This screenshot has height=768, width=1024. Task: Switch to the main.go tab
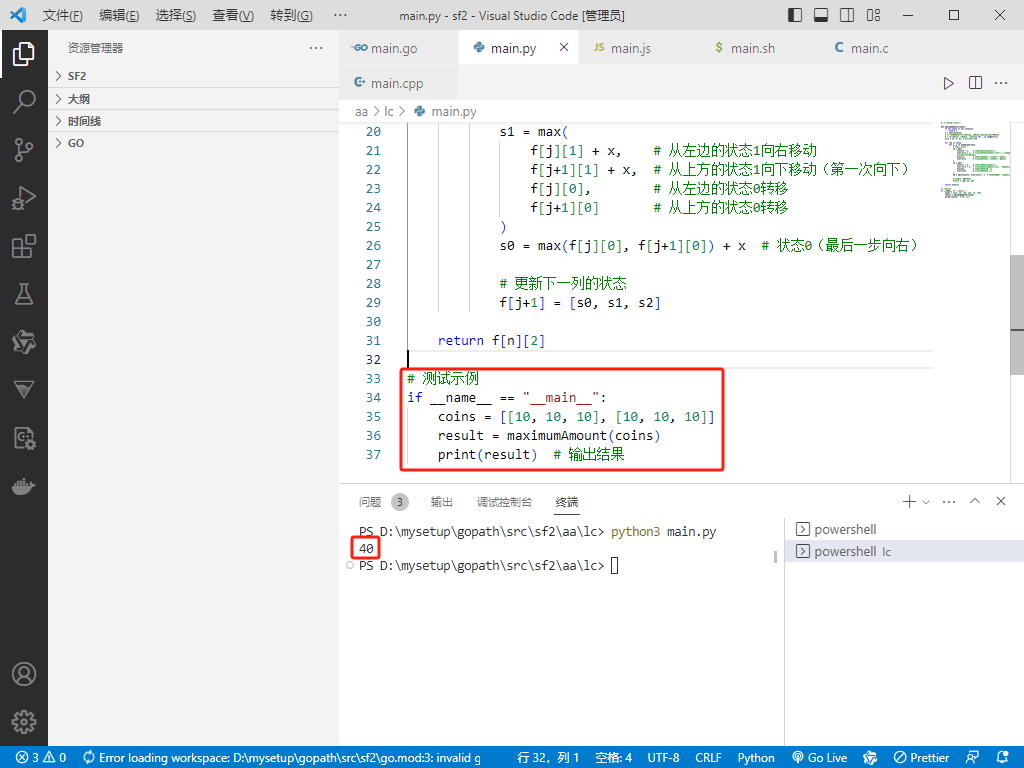(x=398, y=48)
